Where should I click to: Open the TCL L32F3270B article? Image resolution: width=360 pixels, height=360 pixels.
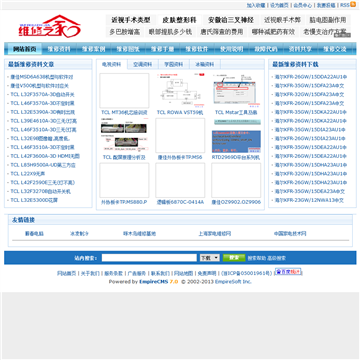40,191
